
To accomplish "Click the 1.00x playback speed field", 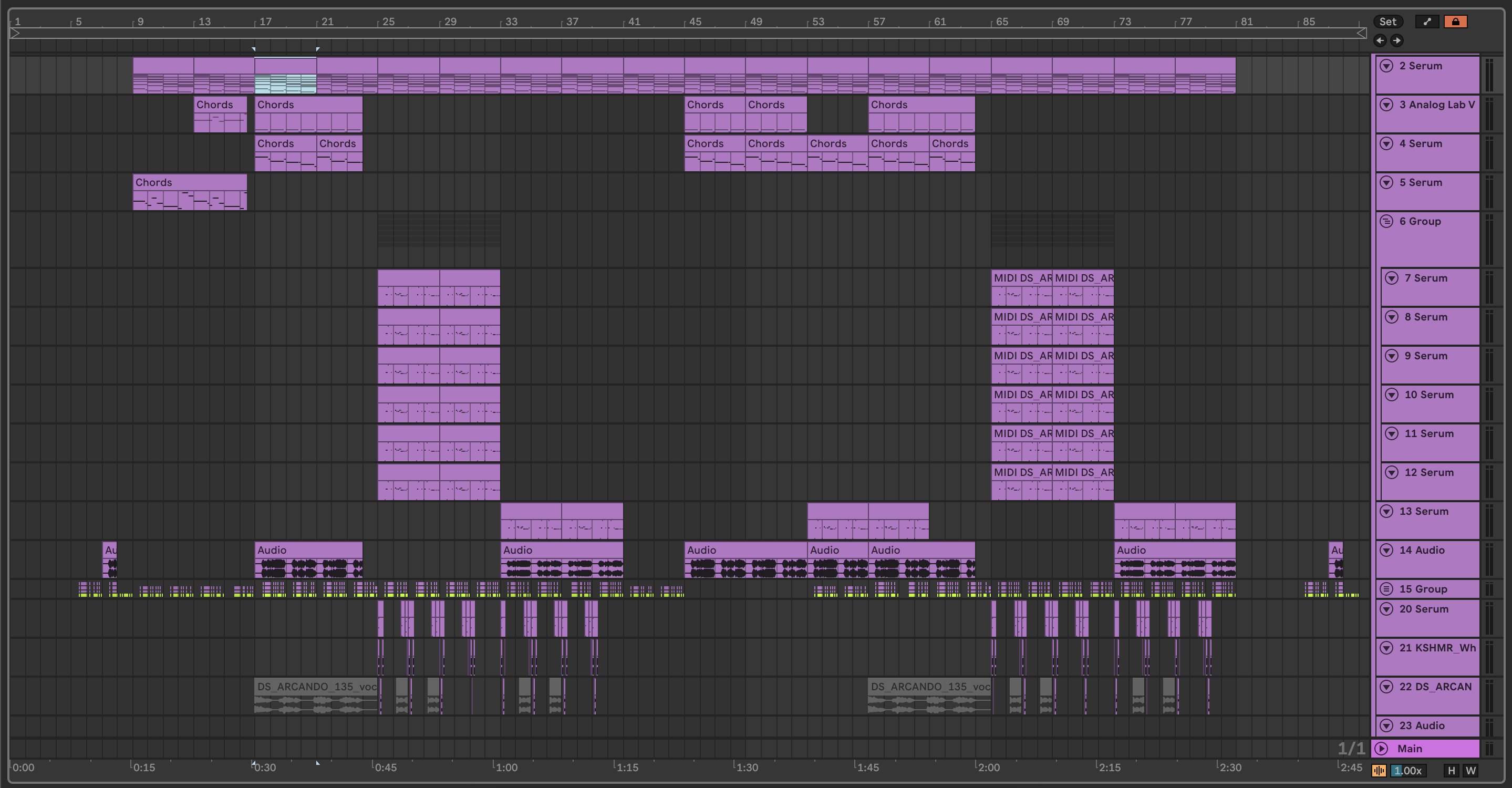I will tap(1408, 770).
